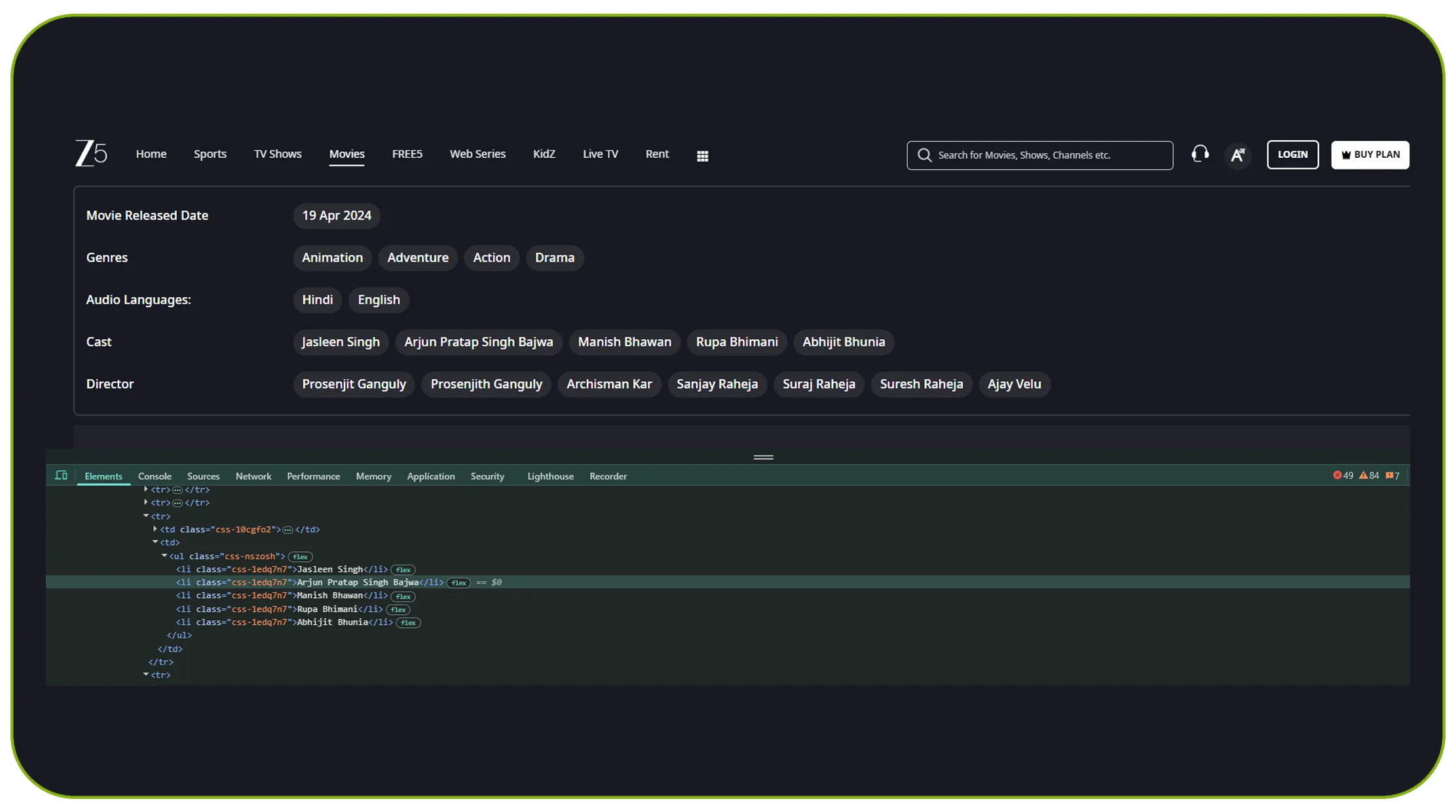Go to Home nav item

click(x=151, y=154)
